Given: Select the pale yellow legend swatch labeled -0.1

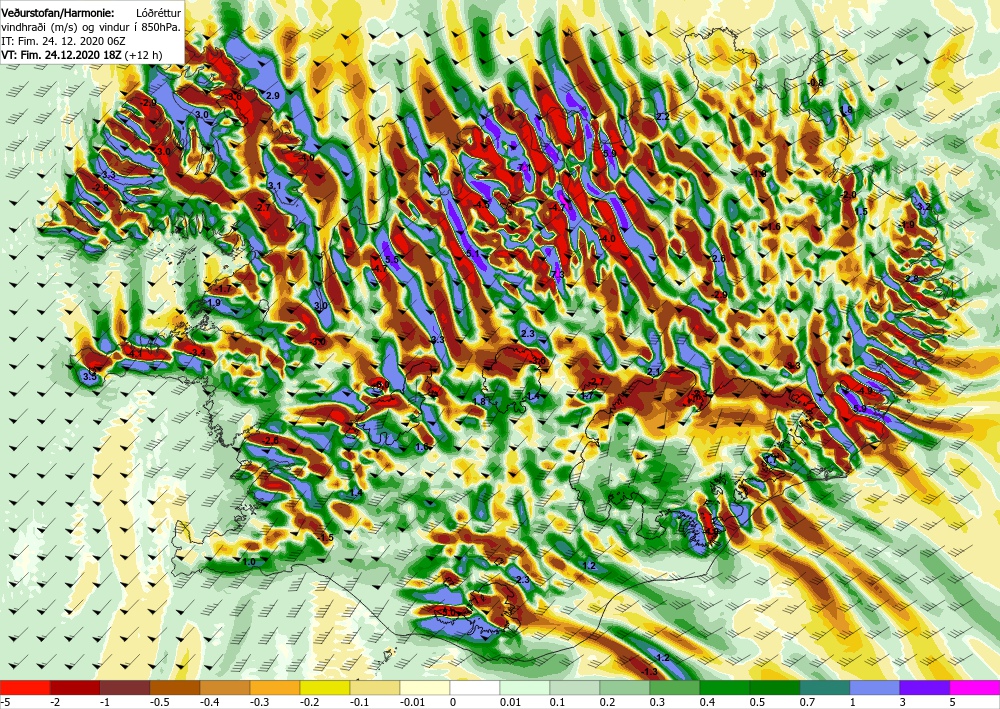Looking at the screenshot, I should pyautogui.click(x=375, y=687).
